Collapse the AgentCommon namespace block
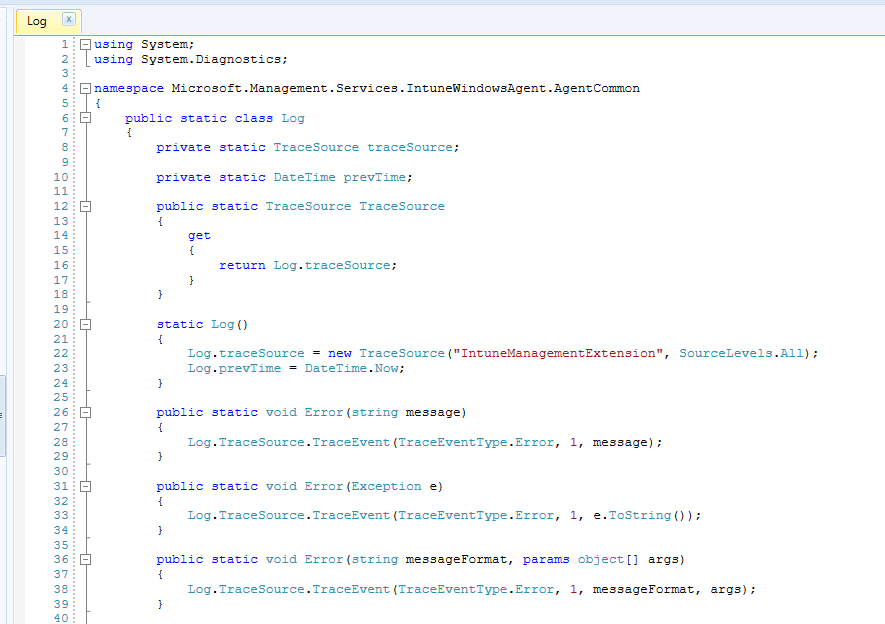The height and width of the screenshot is (624, 885). (x=85, y=88)
